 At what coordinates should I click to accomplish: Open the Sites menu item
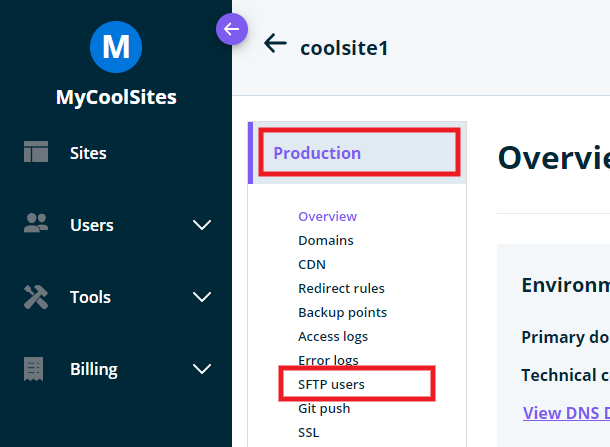click(88, 153)
